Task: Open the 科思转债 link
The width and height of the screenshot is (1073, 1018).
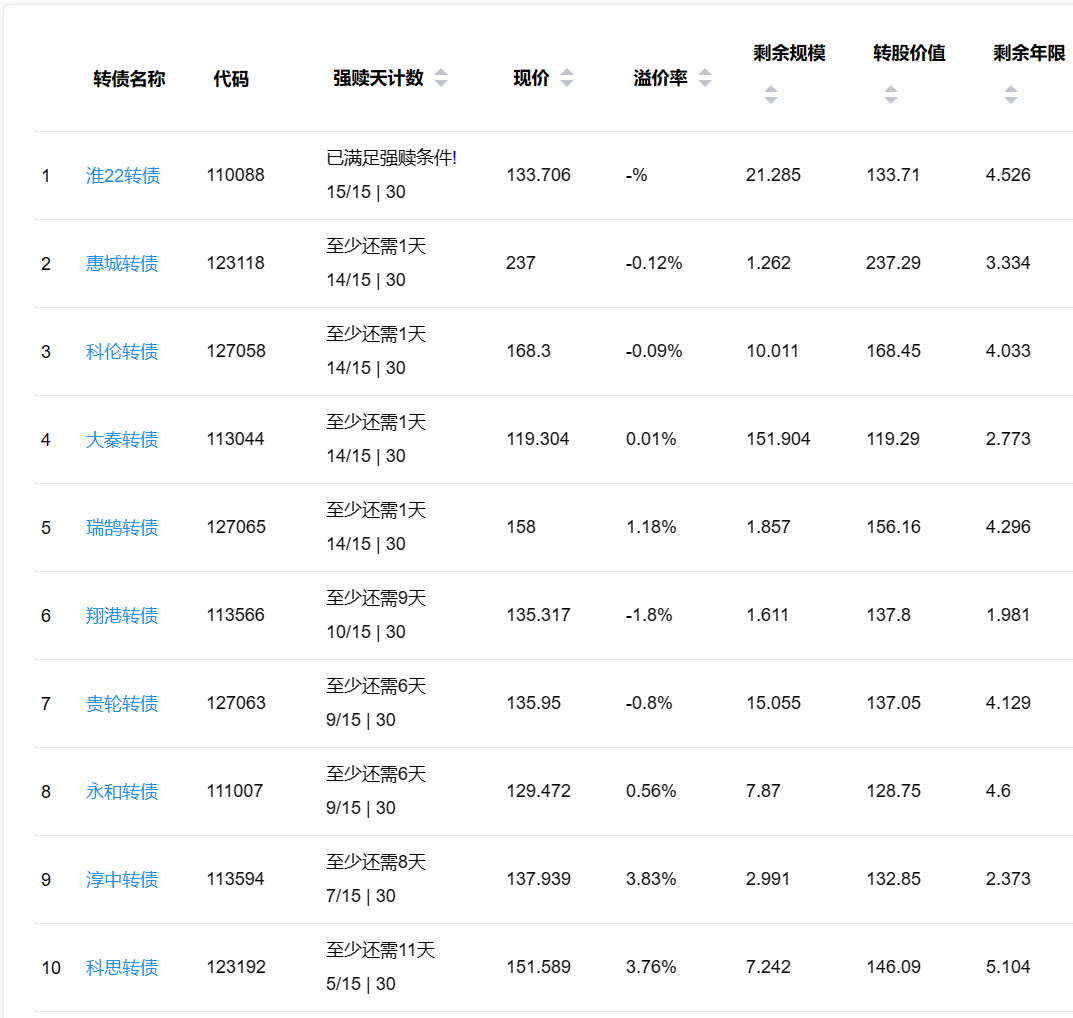Action: pos(122,968)
